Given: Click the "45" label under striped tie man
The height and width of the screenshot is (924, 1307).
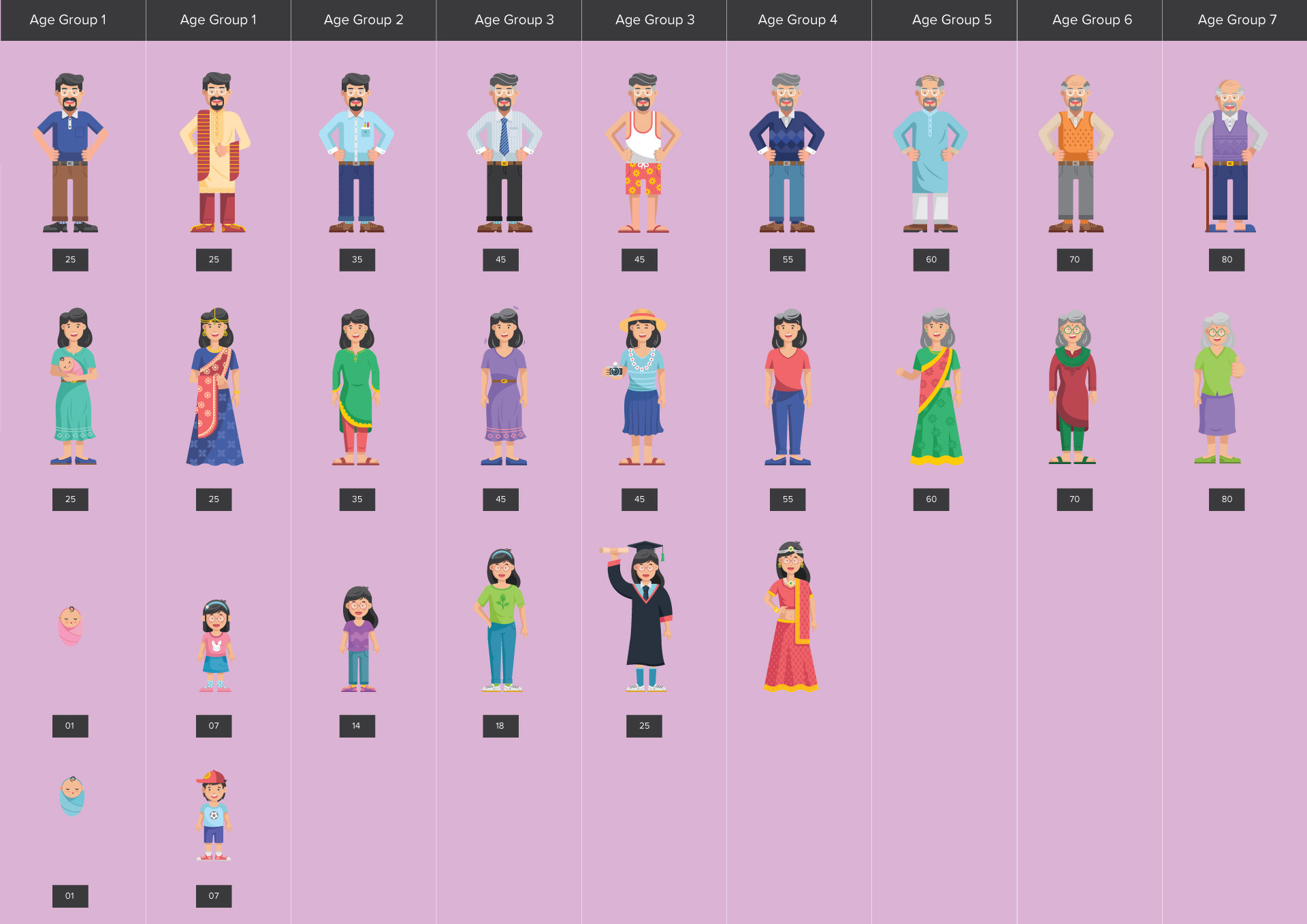Looking at the screenshot, I should tap(500, 260).
